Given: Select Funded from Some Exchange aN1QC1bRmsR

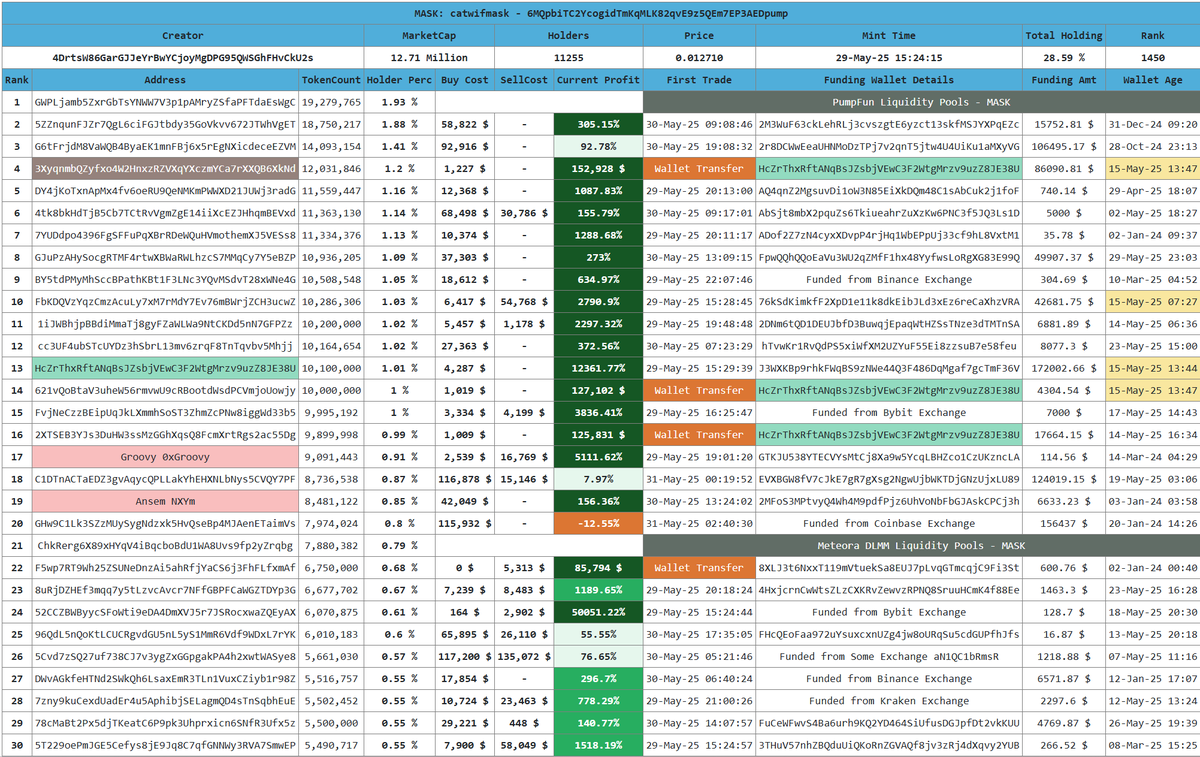Looking at the screenshot, I should (x=888, y=656).
